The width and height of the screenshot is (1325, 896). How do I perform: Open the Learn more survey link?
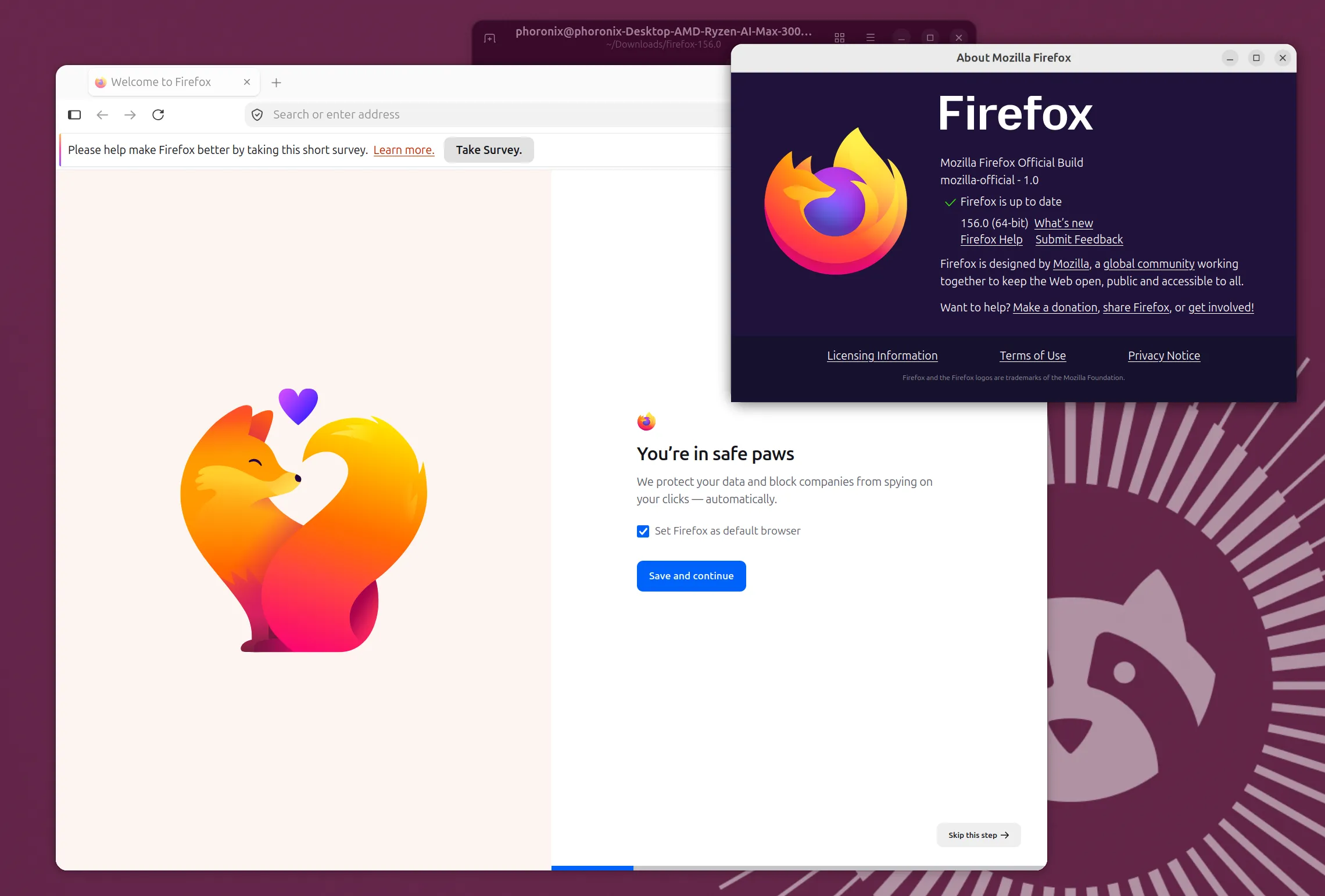[x=404, y=150]
